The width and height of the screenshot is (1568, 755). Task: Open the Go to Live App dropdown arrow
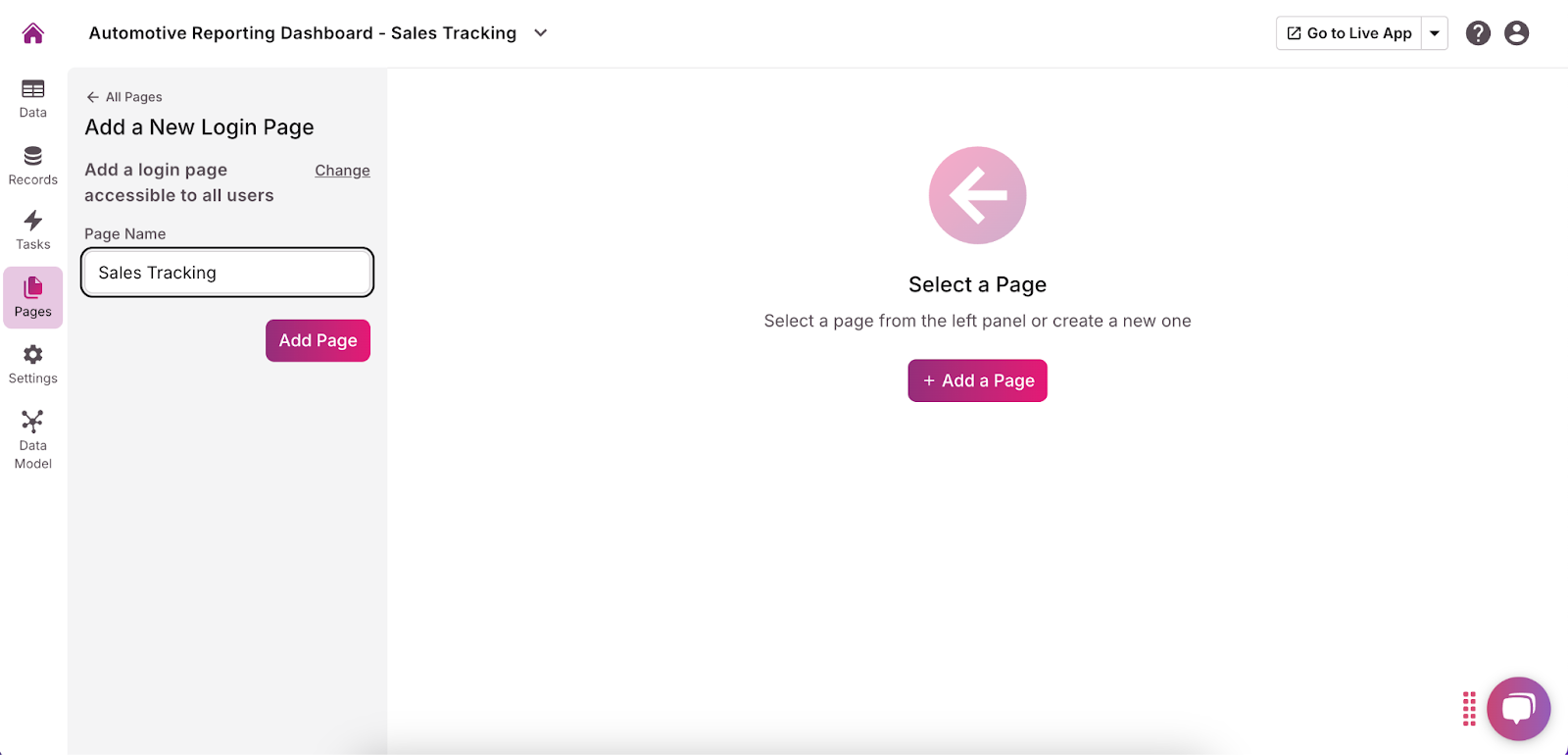pos(1435,33)
